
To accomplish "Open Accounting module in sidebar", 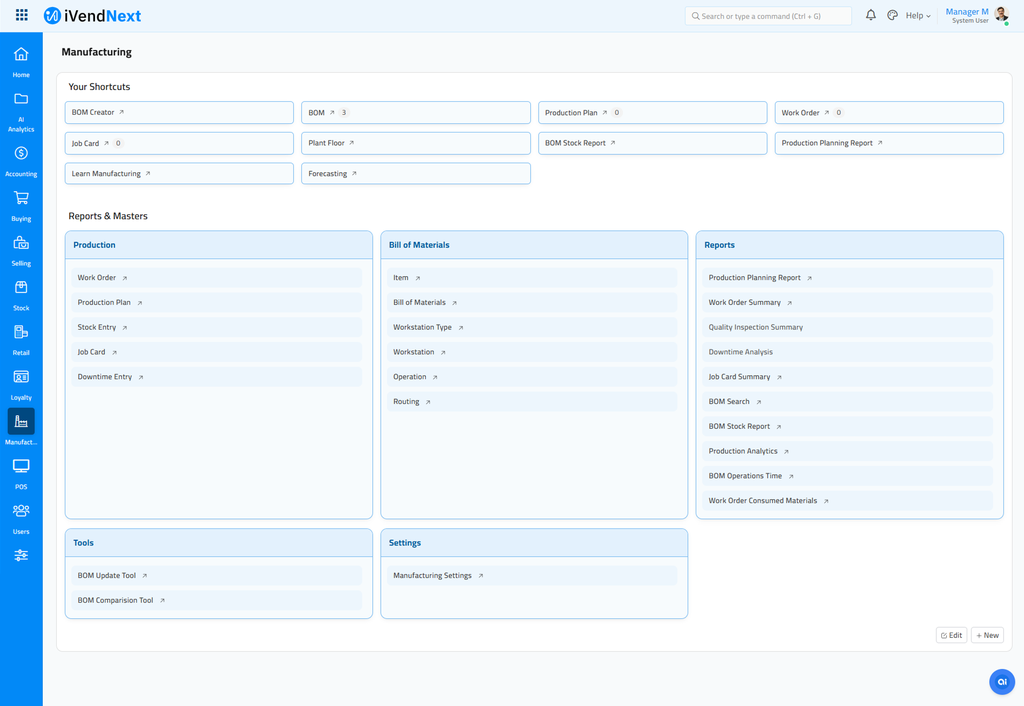I will pyautogui.click(x=21, y=161).
